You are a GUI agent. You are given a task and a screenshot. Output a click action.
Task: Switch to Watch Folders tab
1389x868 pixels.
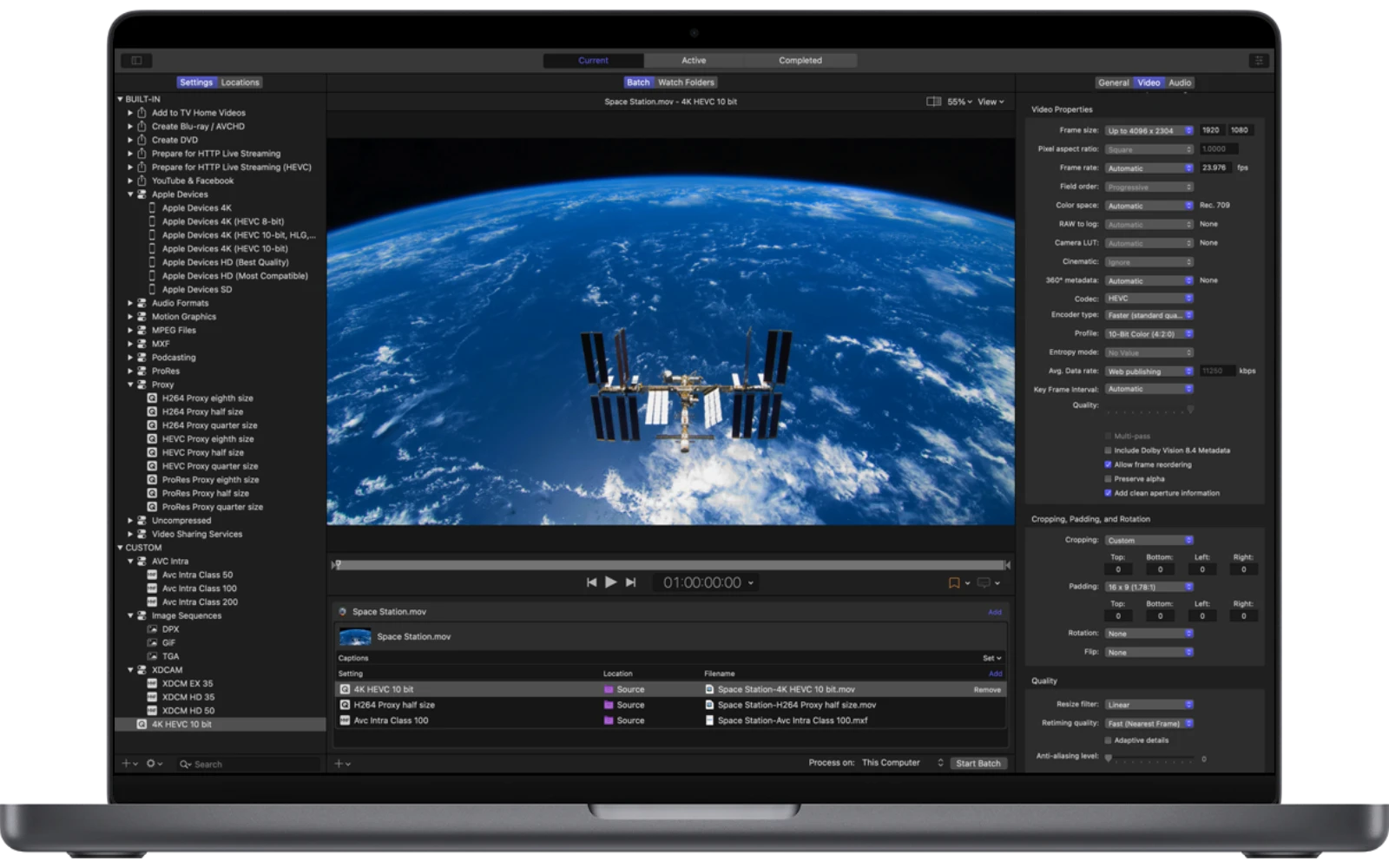pyautogui.click(x=686, y=82)
